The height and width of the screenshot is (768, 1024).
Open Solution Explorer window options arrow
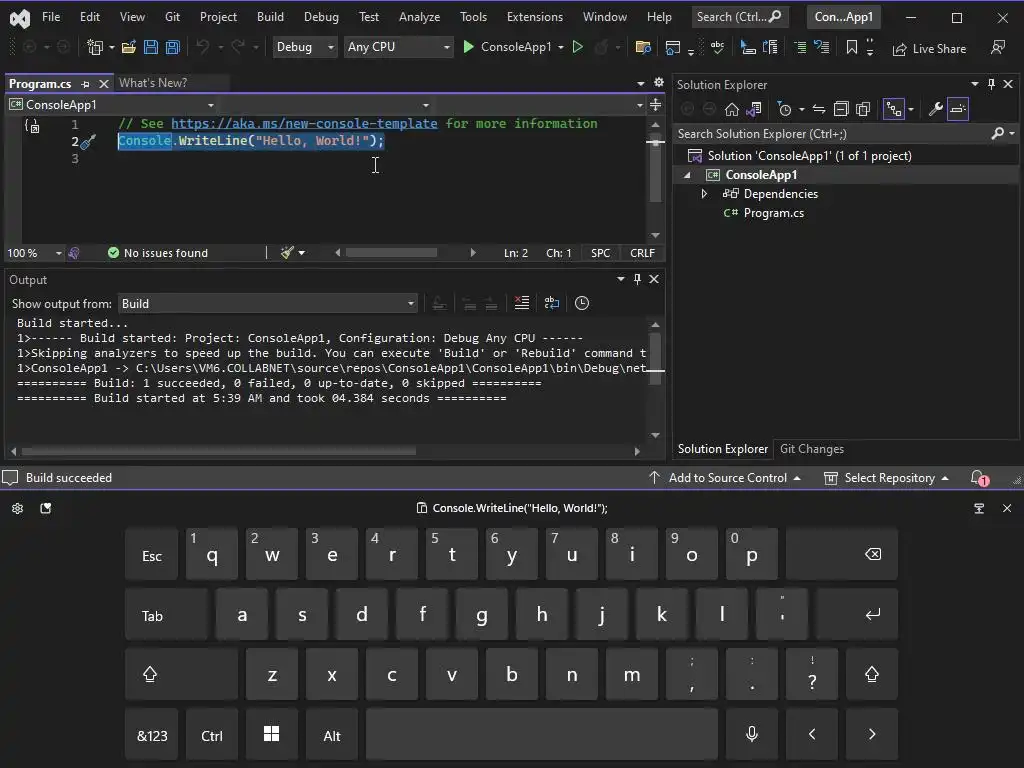(x=974, y=84)
